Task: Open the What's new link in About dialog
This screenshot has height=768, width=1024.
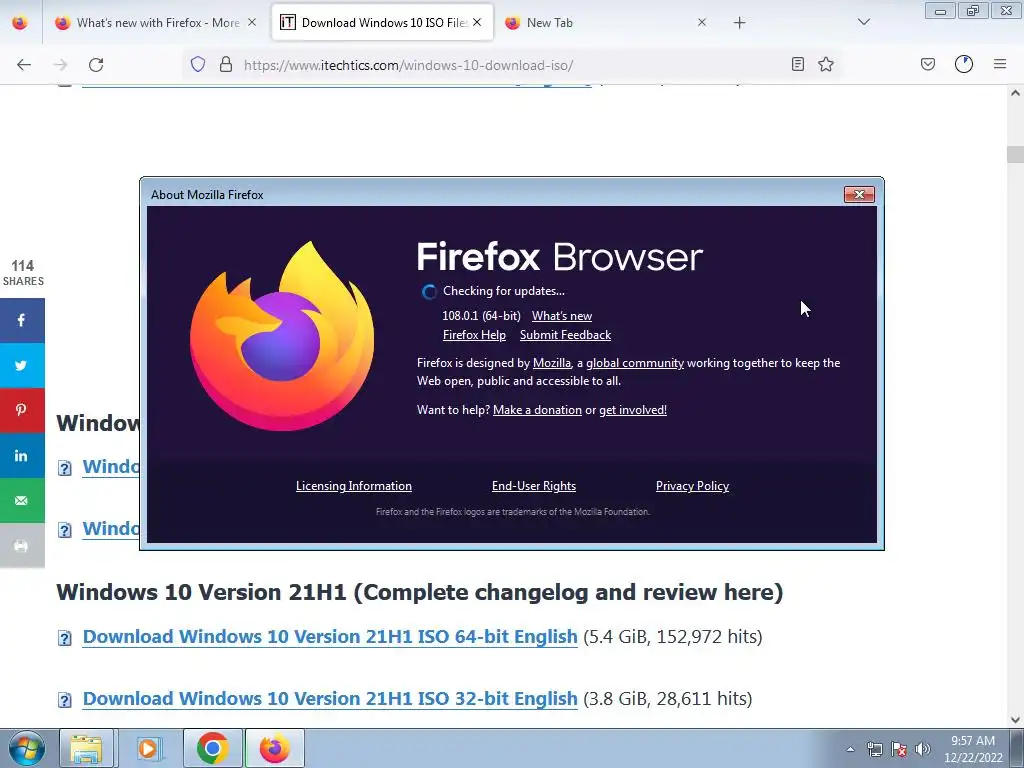Action: click(562, 316)
